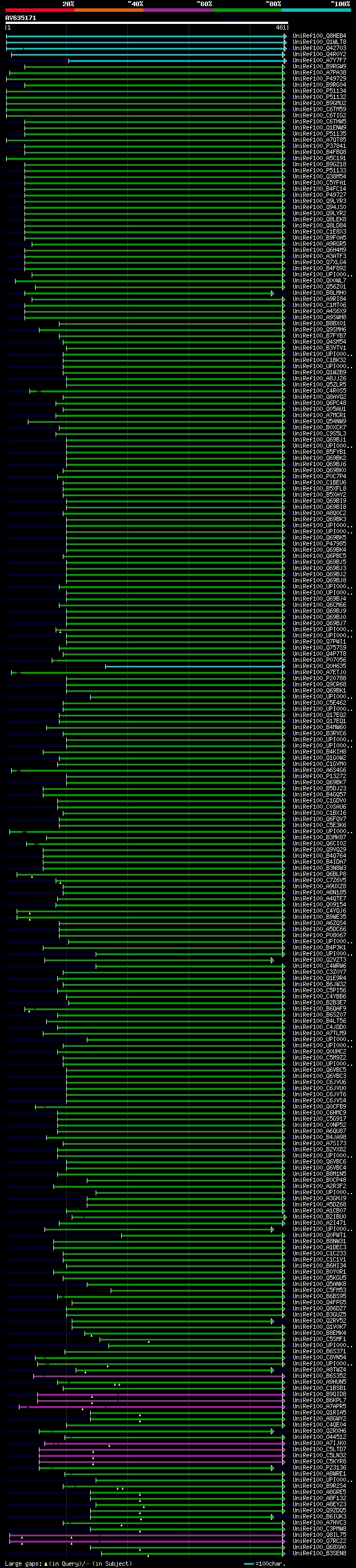
Task: Click the cyan alignment bar of UniRef100_Q8HEB4
Action: tap(146, 36)
